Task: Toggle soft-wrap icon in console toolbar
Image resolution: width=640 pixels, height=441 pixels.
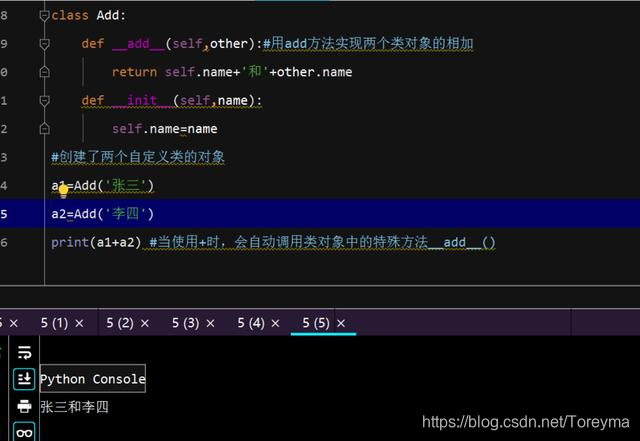Action: coord(24,352)
